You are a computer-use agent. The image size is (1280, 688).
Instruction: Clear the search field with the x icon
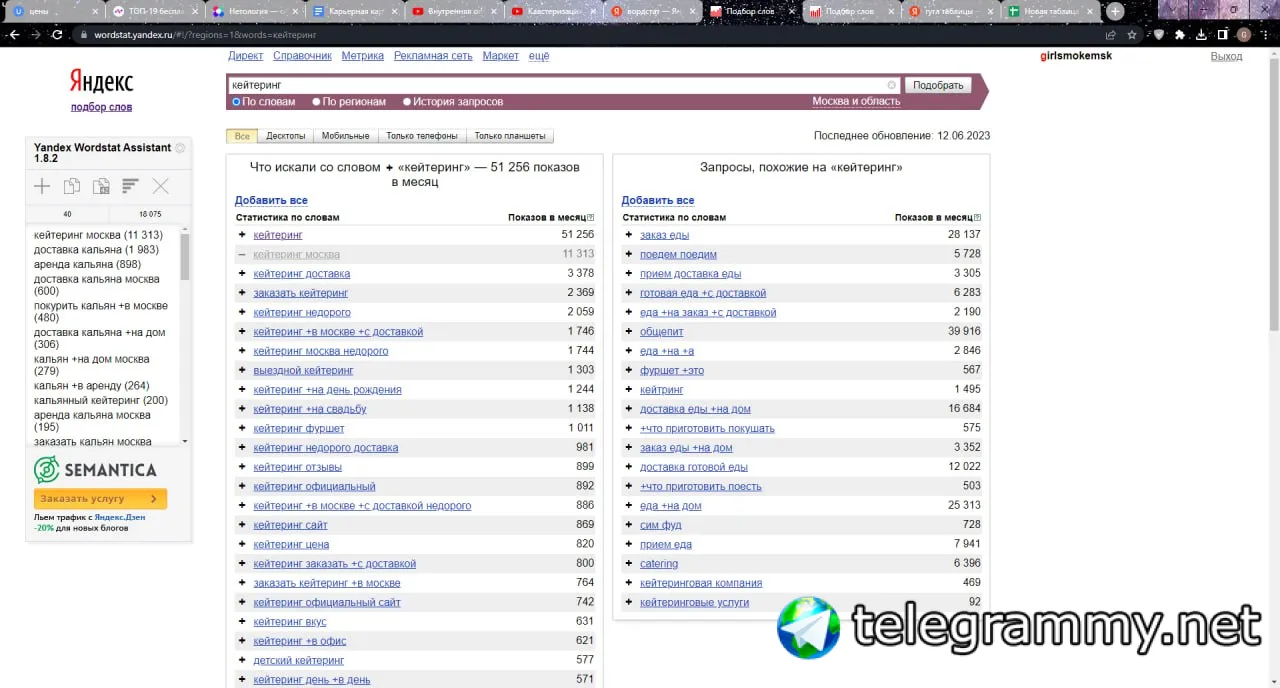point(892,85)
